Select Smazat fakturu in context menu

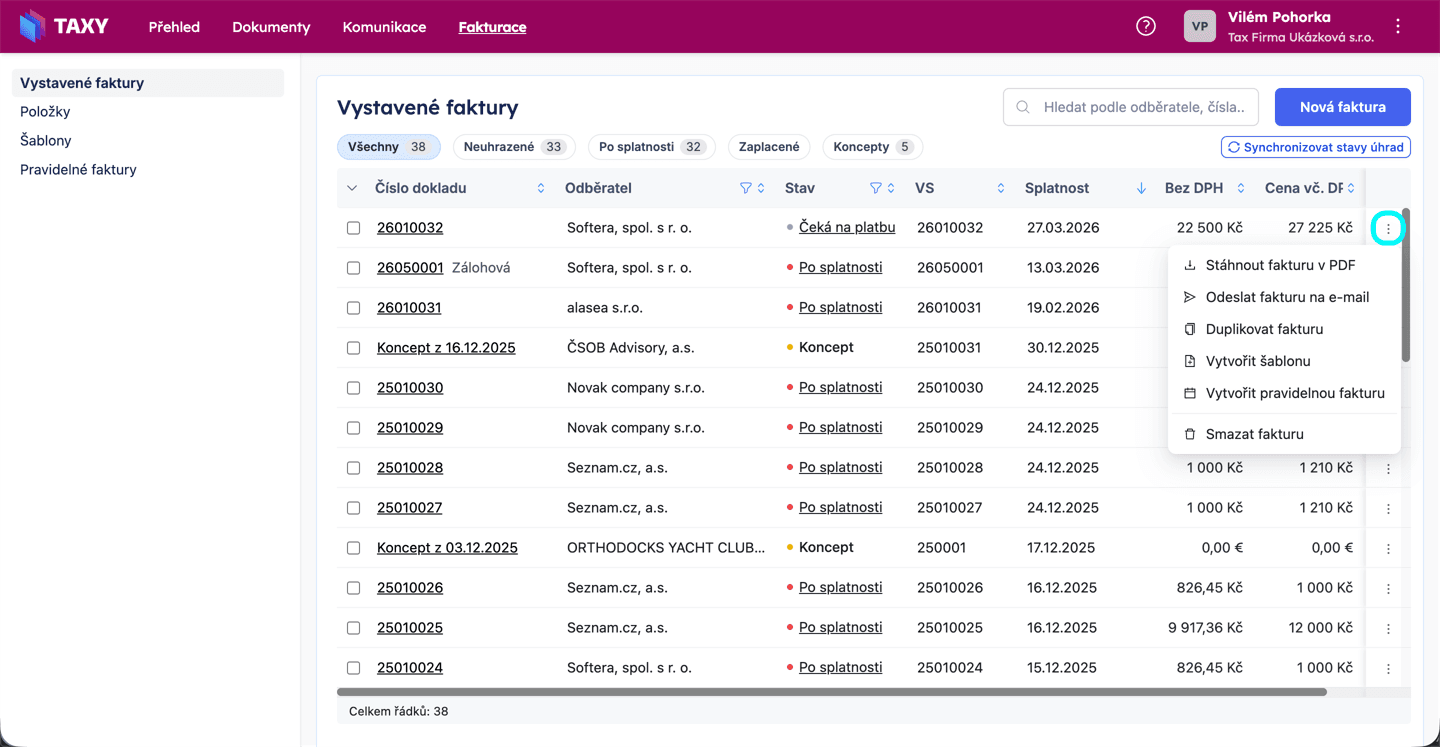click(x=1254, y=434)
